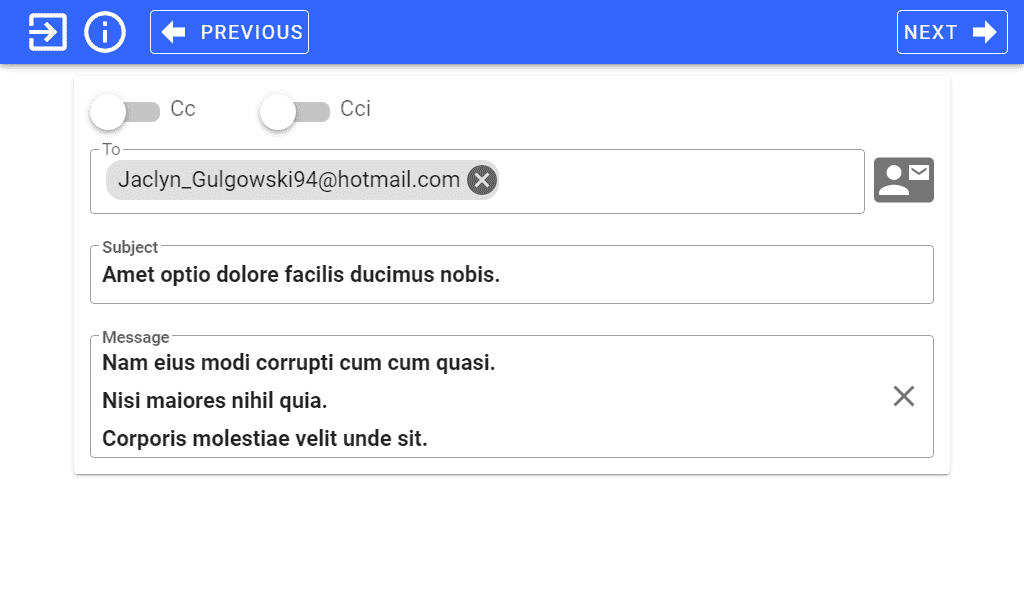Enable the Cci toggle switch
Viewport: 1024px width, 600px height.
coord(295,112)
